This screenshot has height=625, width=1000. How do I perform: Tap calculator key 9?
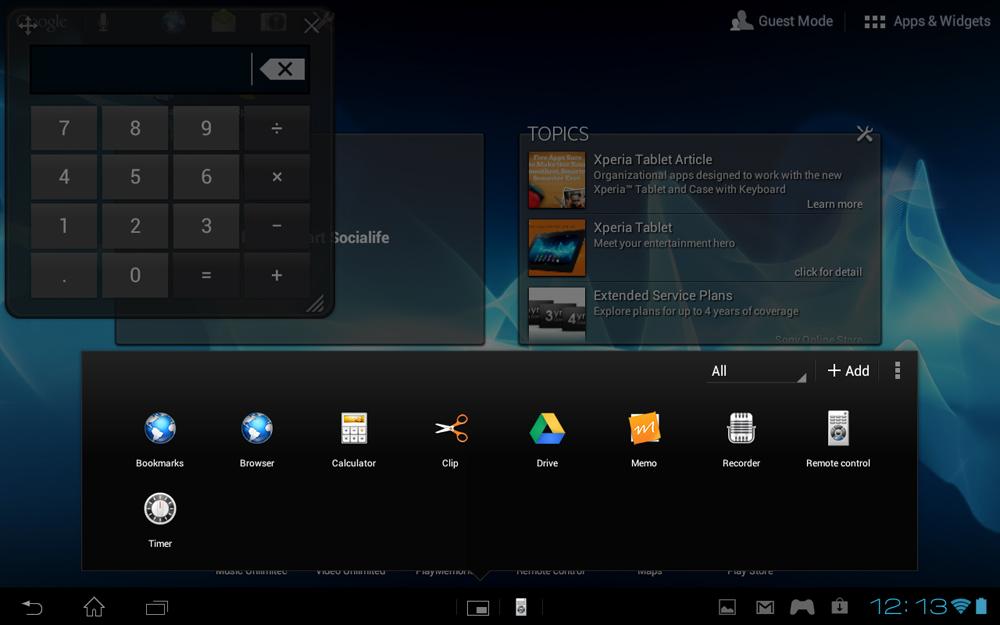[206, 128]
